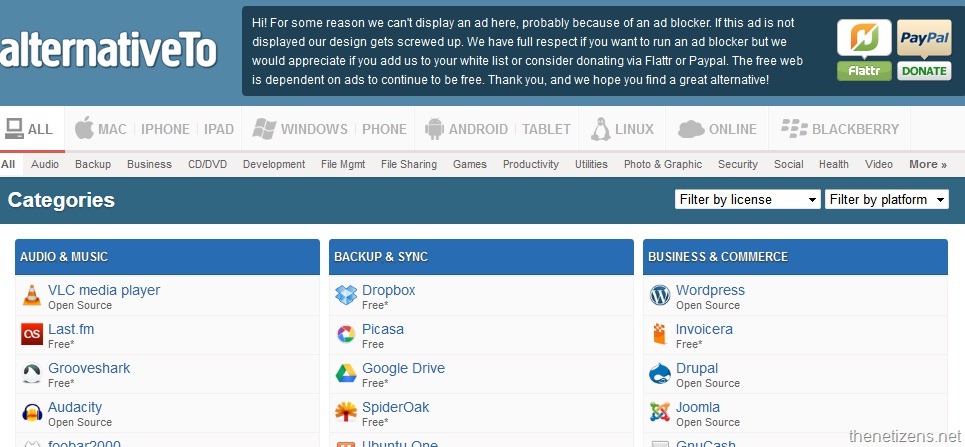
Task: Click the Flattr button
Action: [x=864, y=50]
